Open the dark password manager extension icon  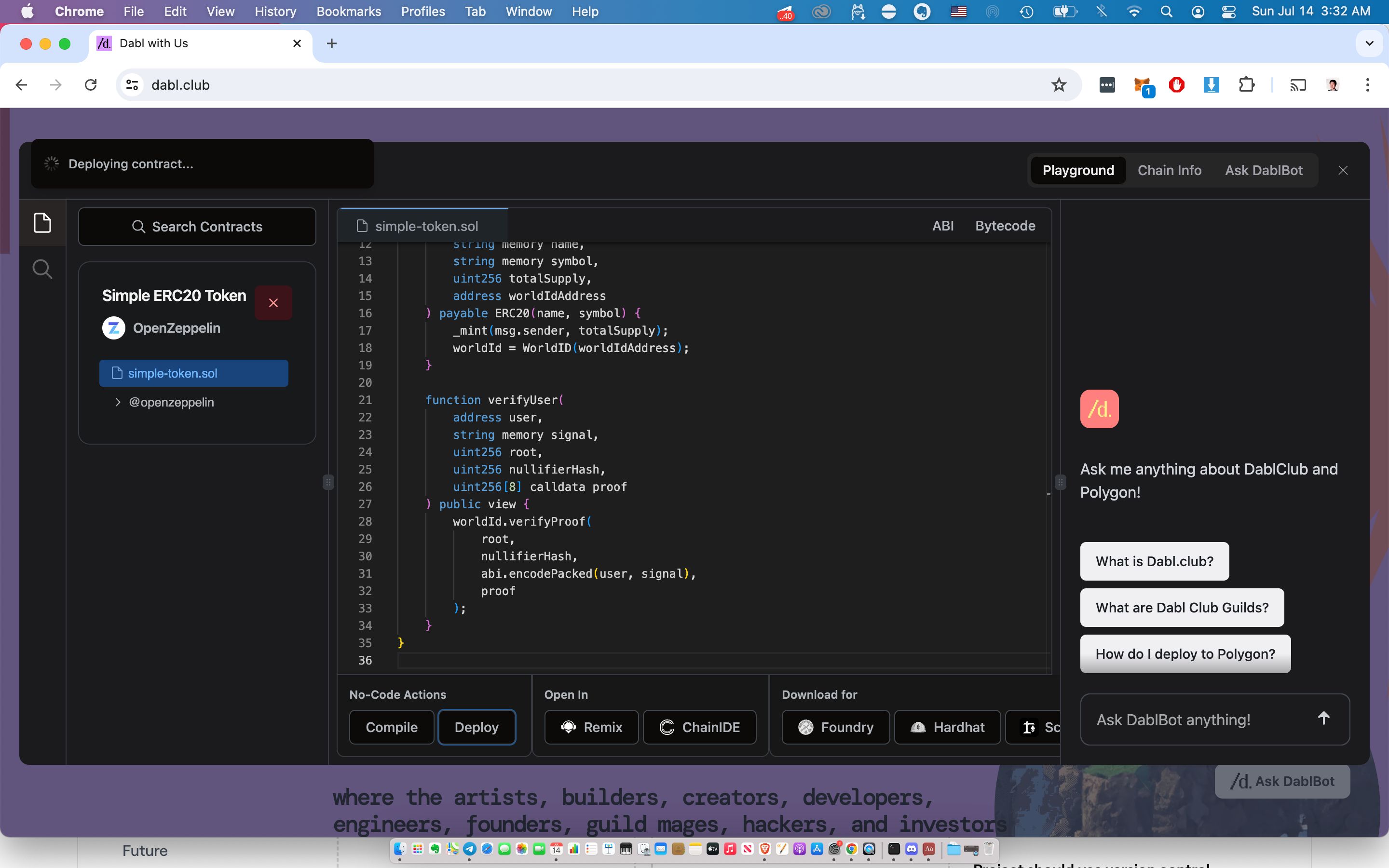pos(1107,85)
